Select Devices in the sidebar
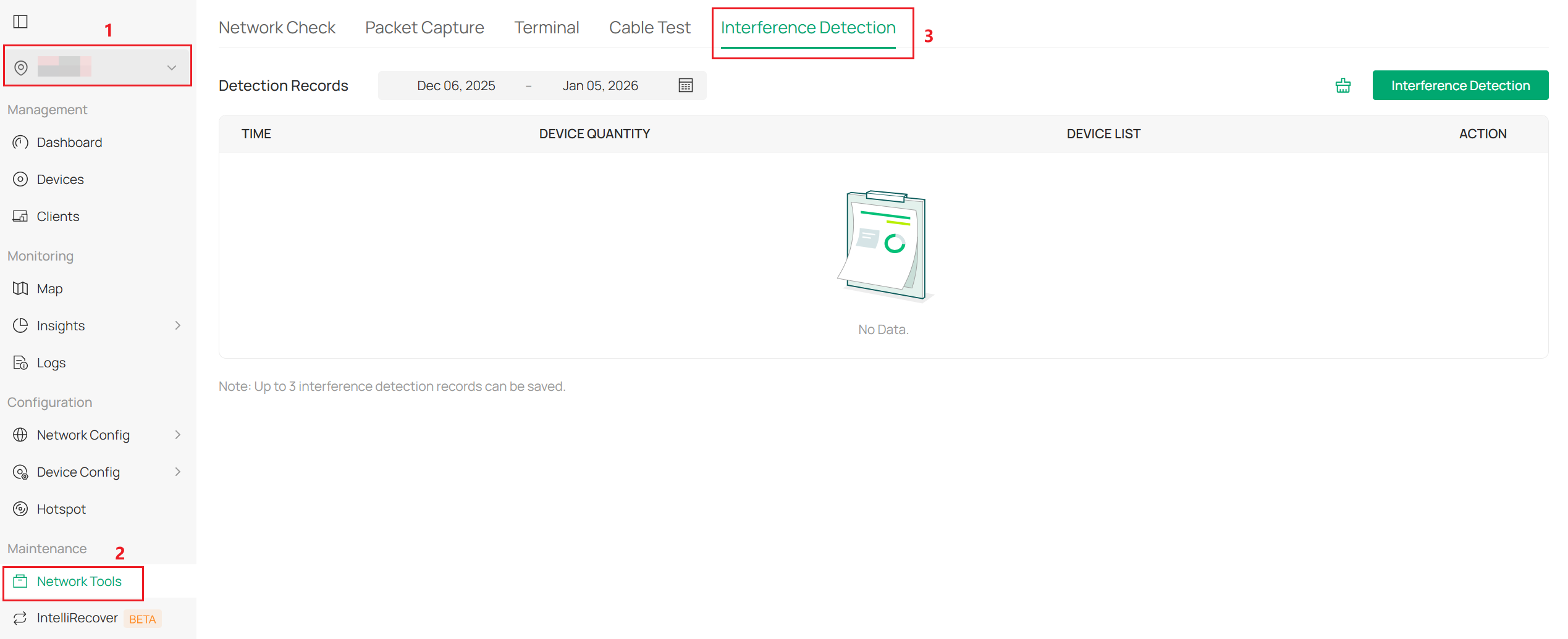Screen dimensions: 1568x639 pos(60,179)
